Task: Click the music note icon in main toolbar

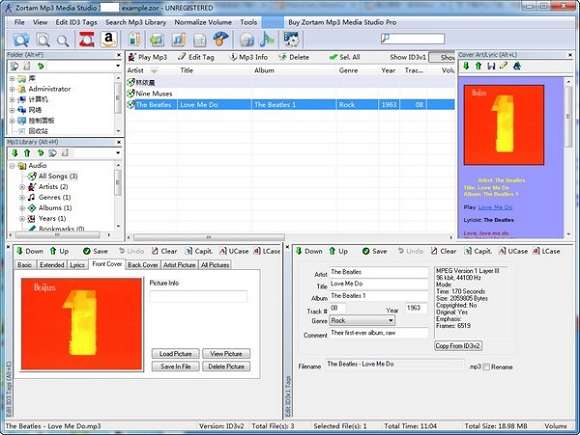Action: pyautogui.click(x=266, y=39)
